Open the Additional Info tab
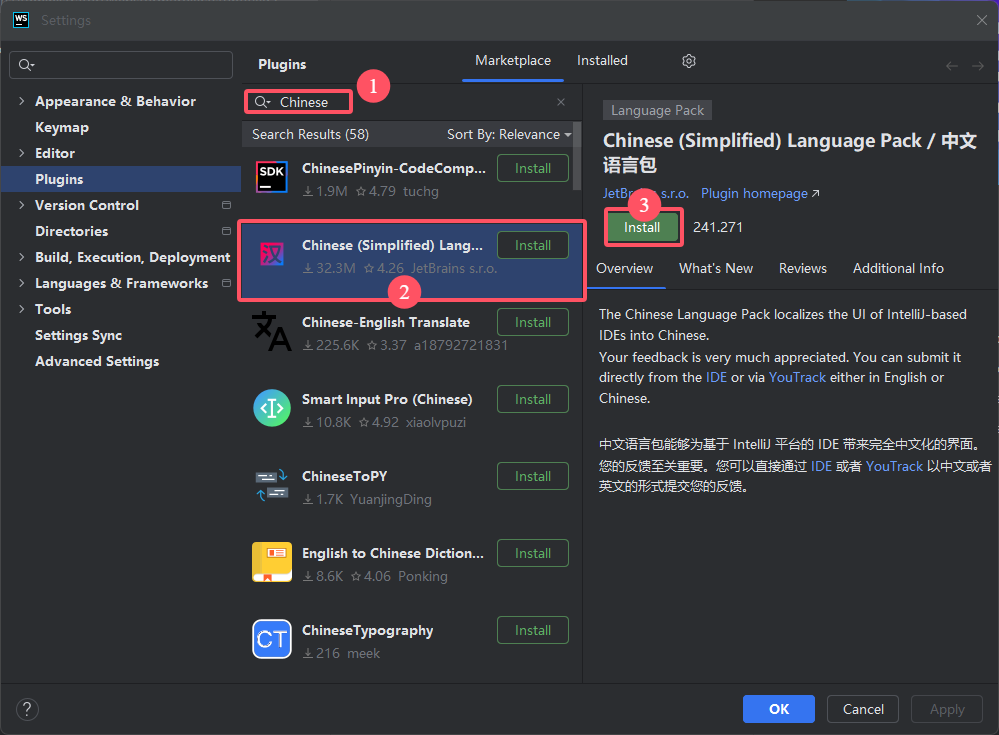 (898, 268)
